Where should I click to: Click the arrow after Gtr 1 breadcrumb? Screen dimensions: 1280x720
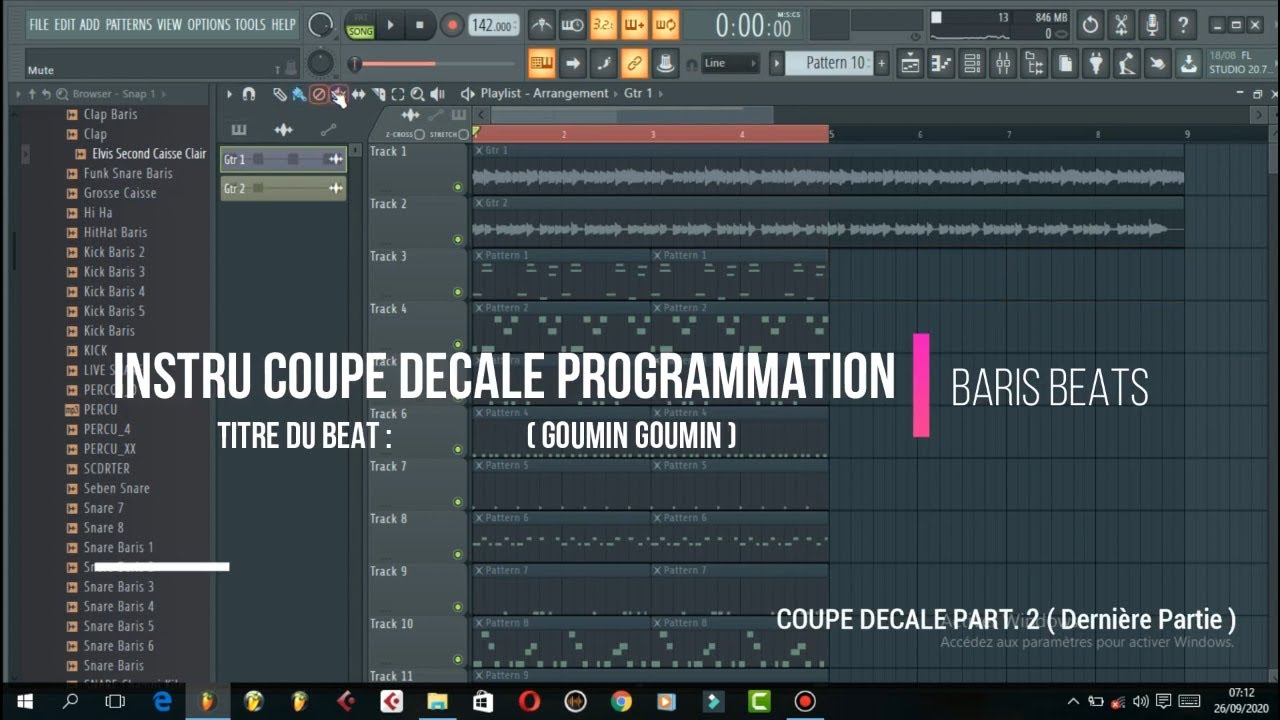pyautogui.click(x=660, y=93)
